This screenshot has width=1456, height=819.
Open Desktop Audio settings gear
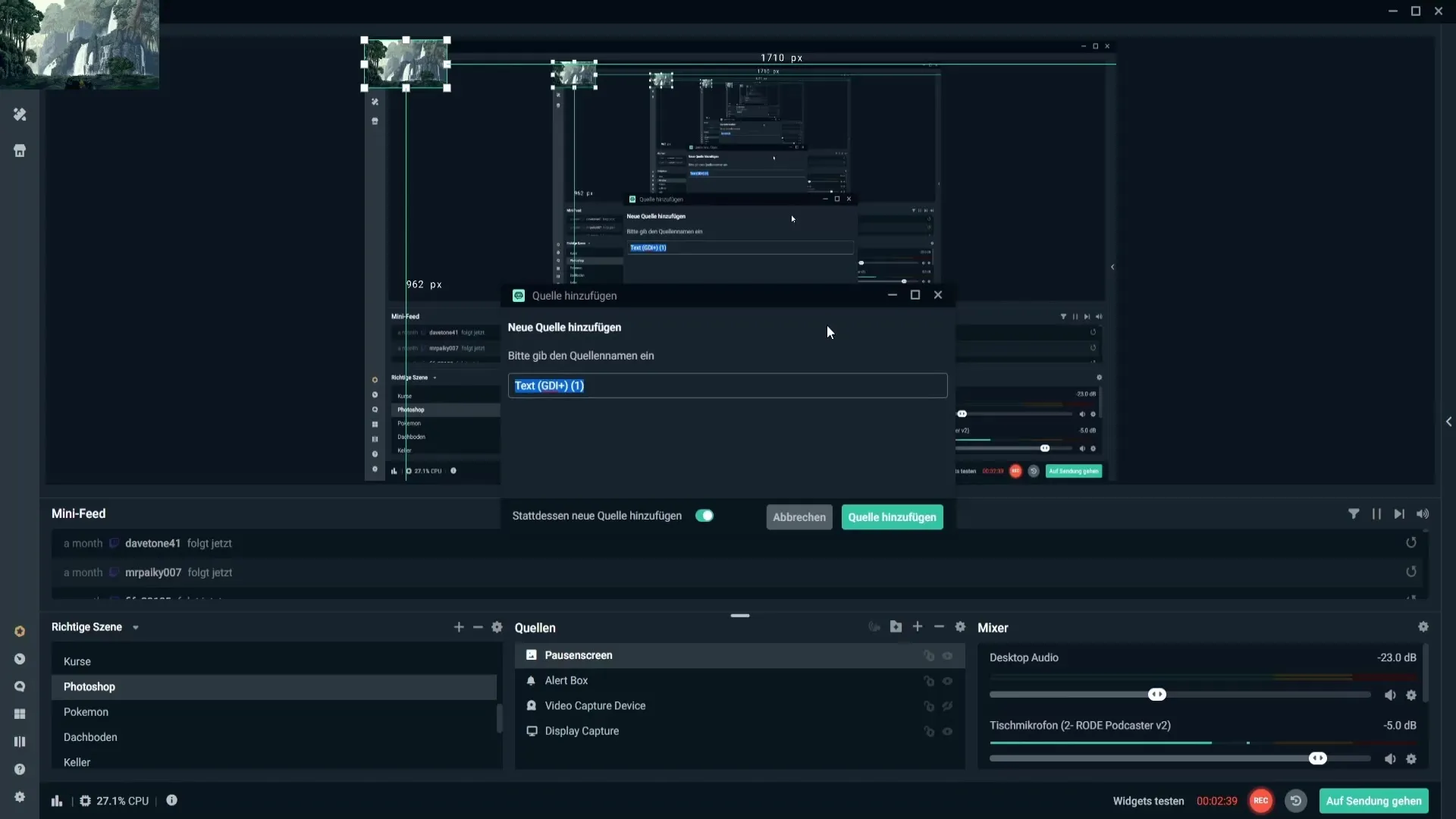pos(1411,695)
